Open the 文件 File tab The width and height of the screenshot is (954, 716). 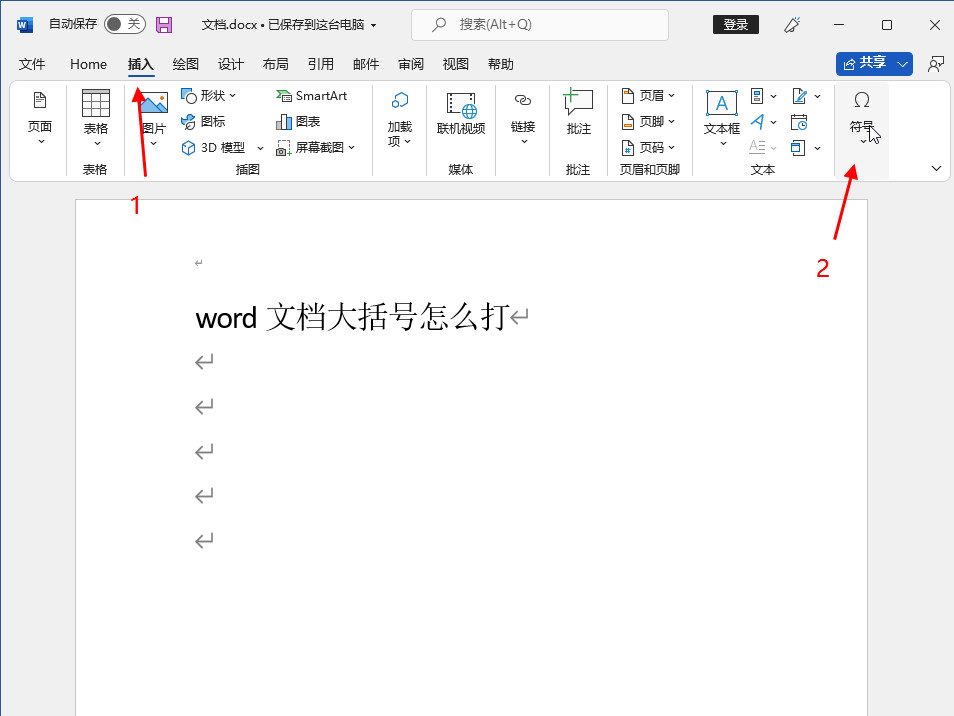[32, 64]
